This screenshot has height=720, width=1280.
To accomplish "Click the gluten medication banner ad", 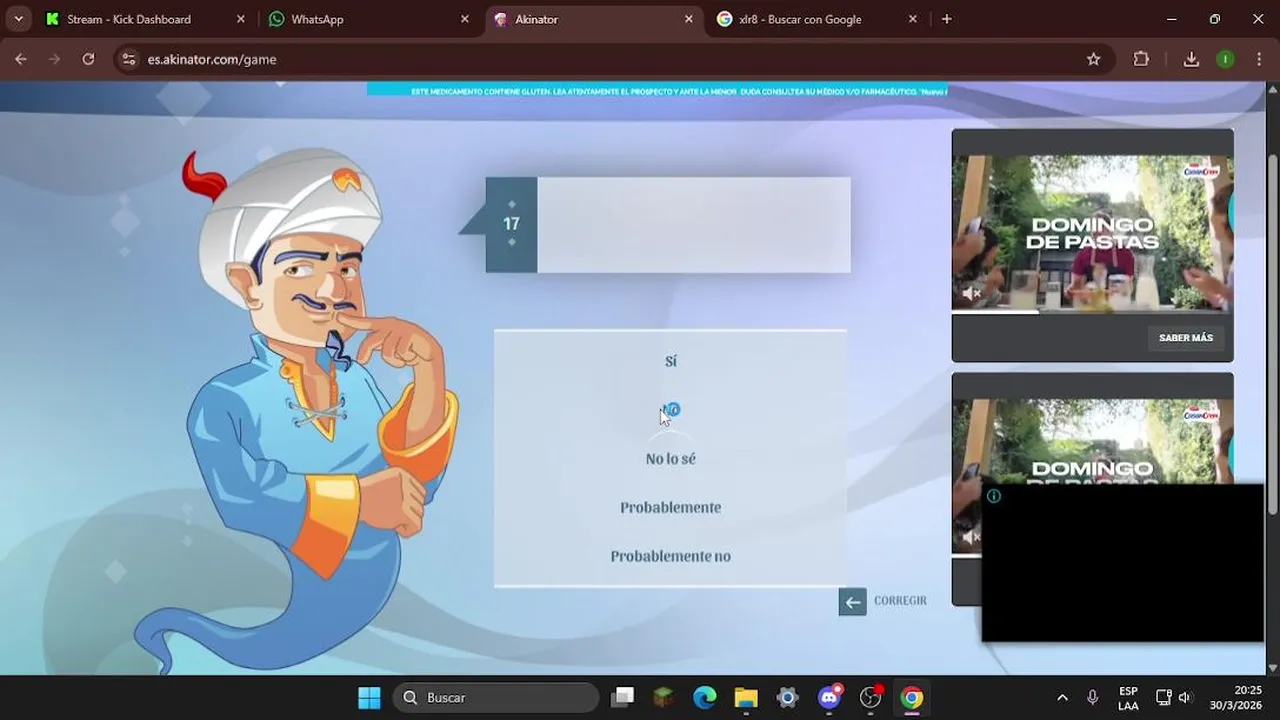I will point(657,90).
